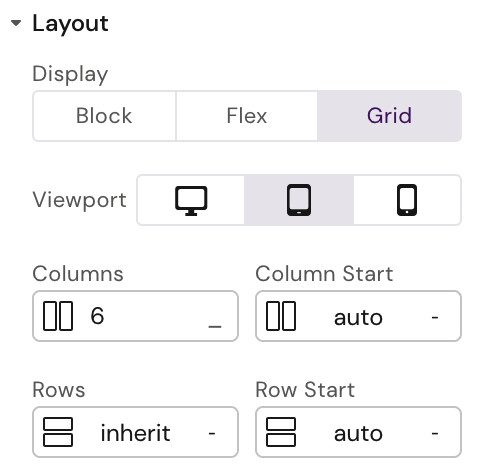Click the Rows inherit value
Image resolution: width=484 pixels, height=476 pixels.
pos(136,433)
